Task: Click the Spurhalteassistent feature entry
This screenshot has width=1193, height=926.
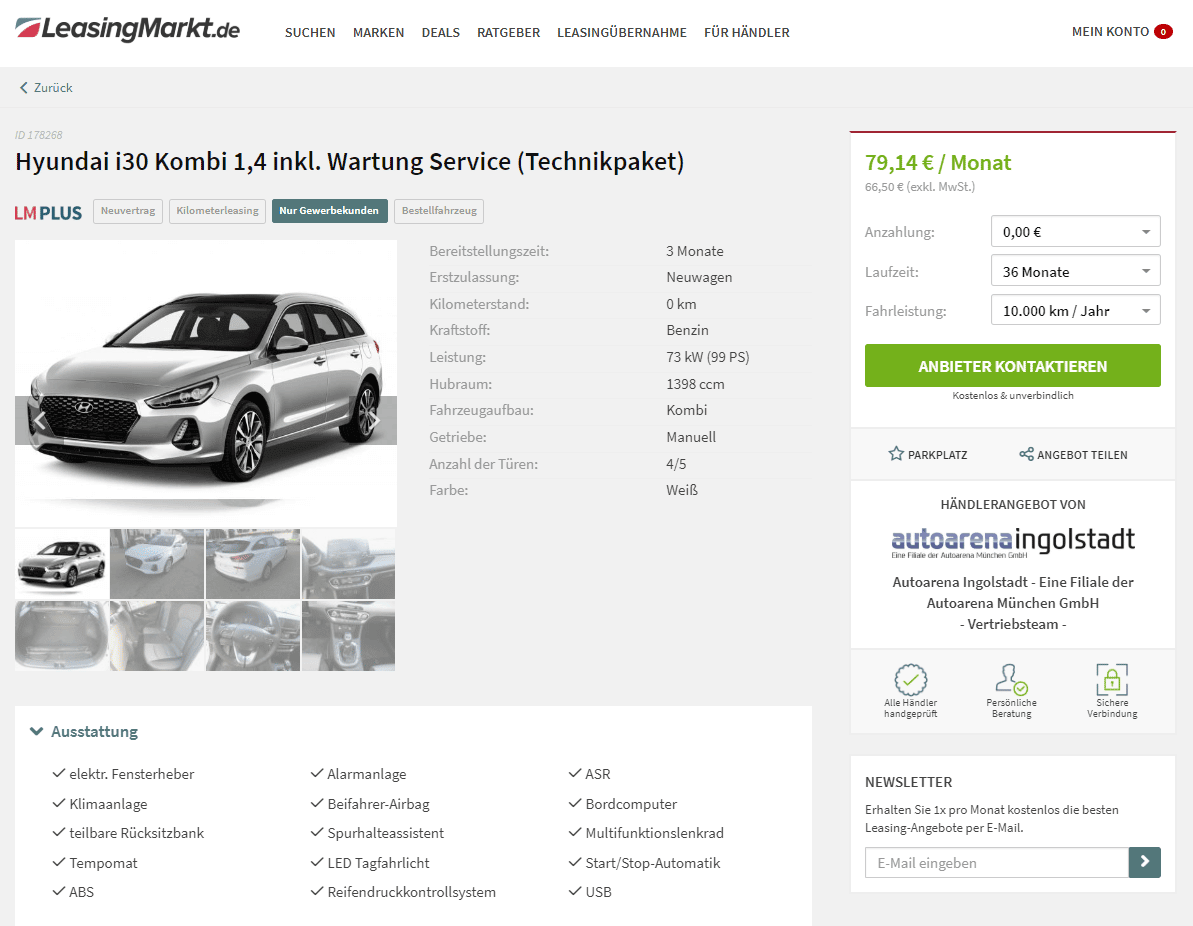Action: tap(377, 833)
